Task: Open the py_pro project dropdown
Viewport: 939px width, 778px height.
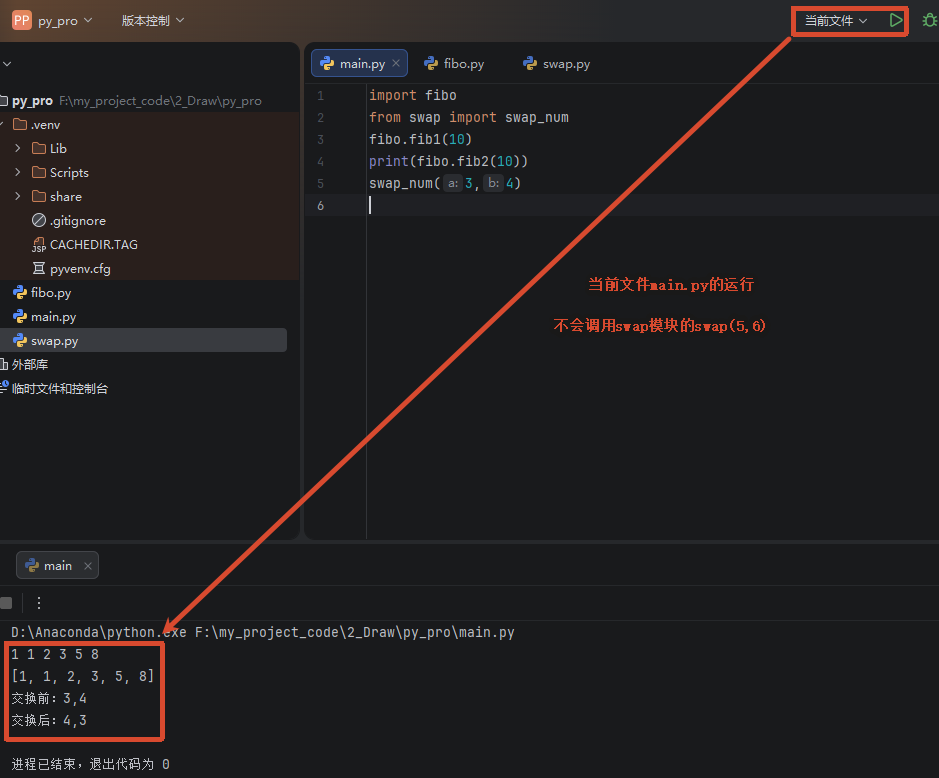Action: [65, 20]
